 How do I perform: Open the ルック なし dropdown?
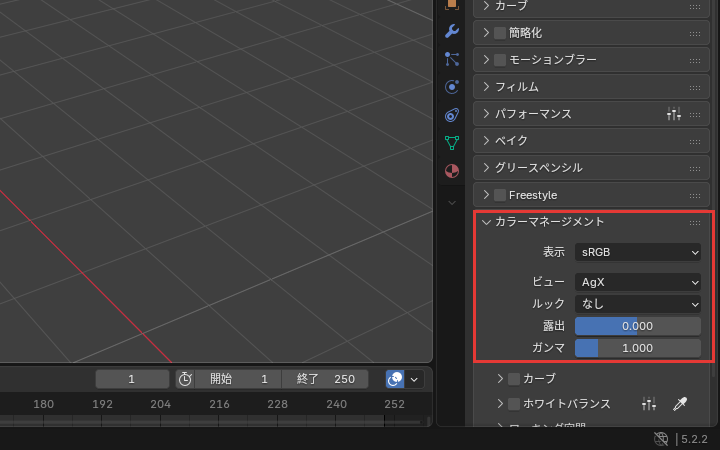point(638,304)
